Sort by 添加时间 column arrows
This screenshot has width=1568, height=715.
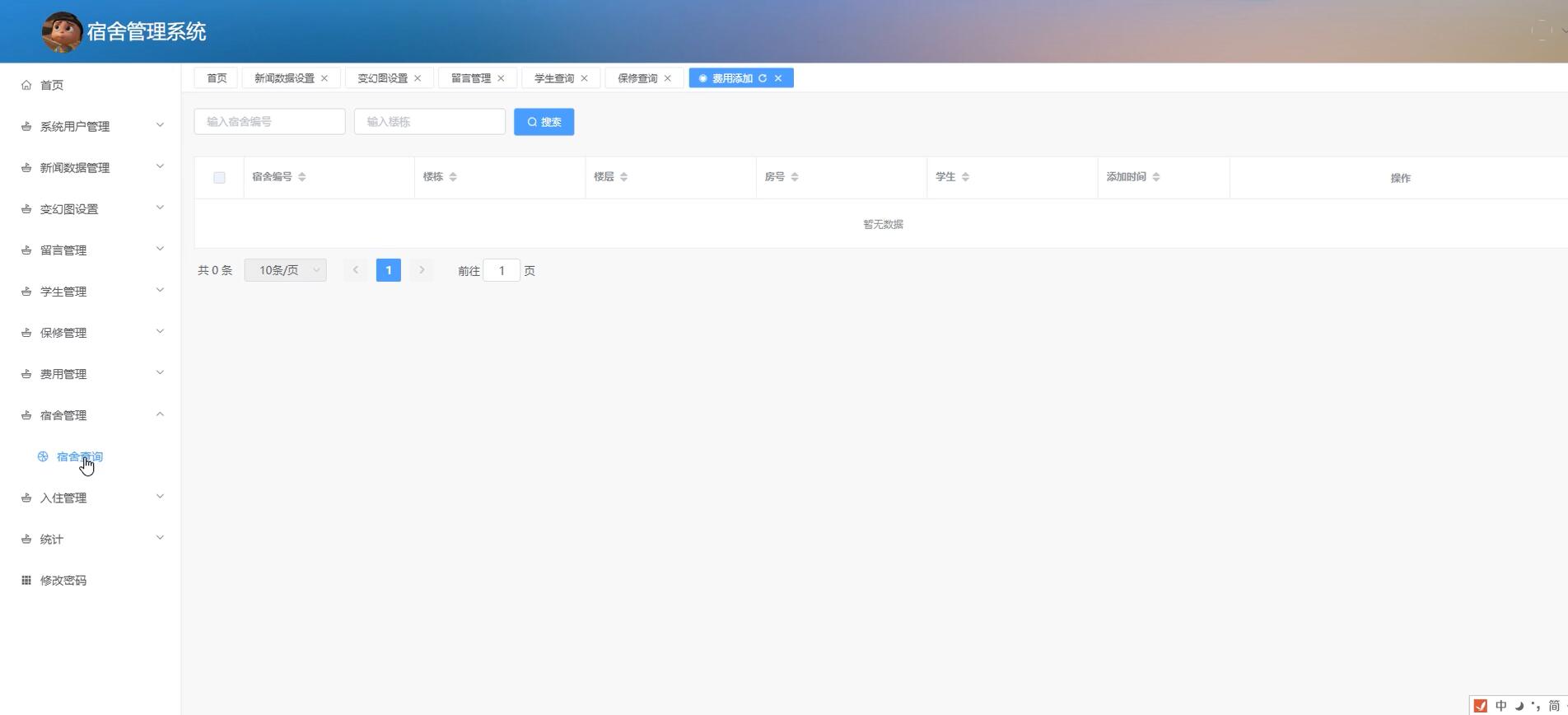tap(1156, 177)
